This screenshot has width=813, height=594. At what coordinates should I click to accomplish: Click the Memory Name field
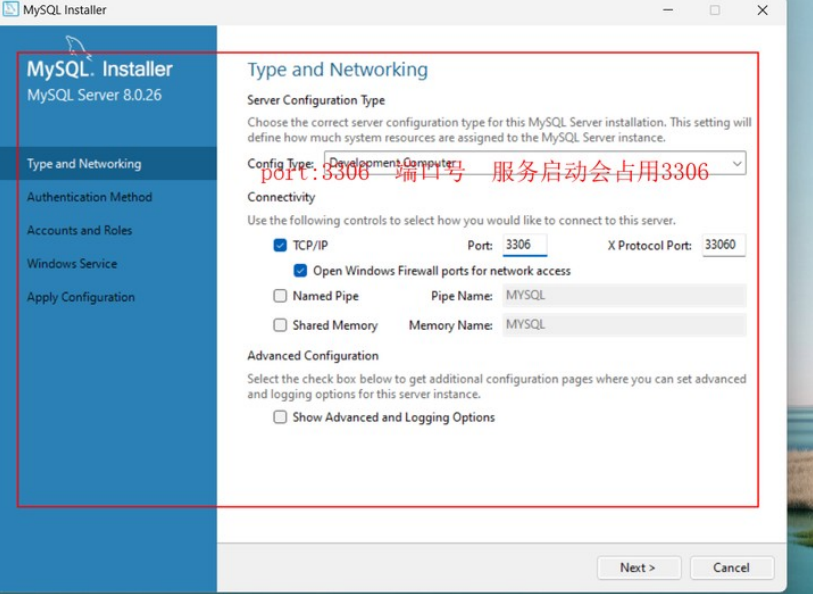tap(624, 324)
